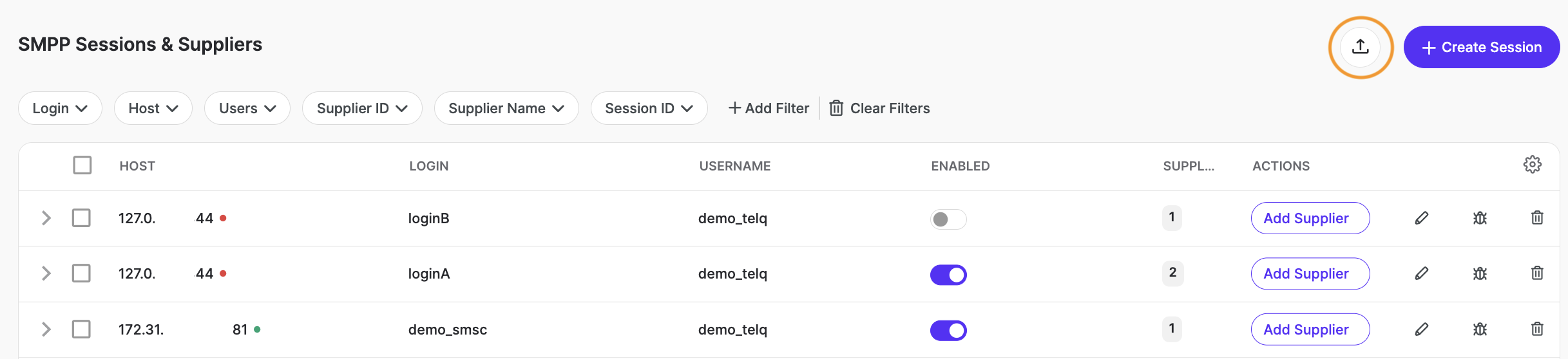This screenshot has height=359, width=1568.
Task: Sort by the LOGIN column header
Action: (428, 166)
